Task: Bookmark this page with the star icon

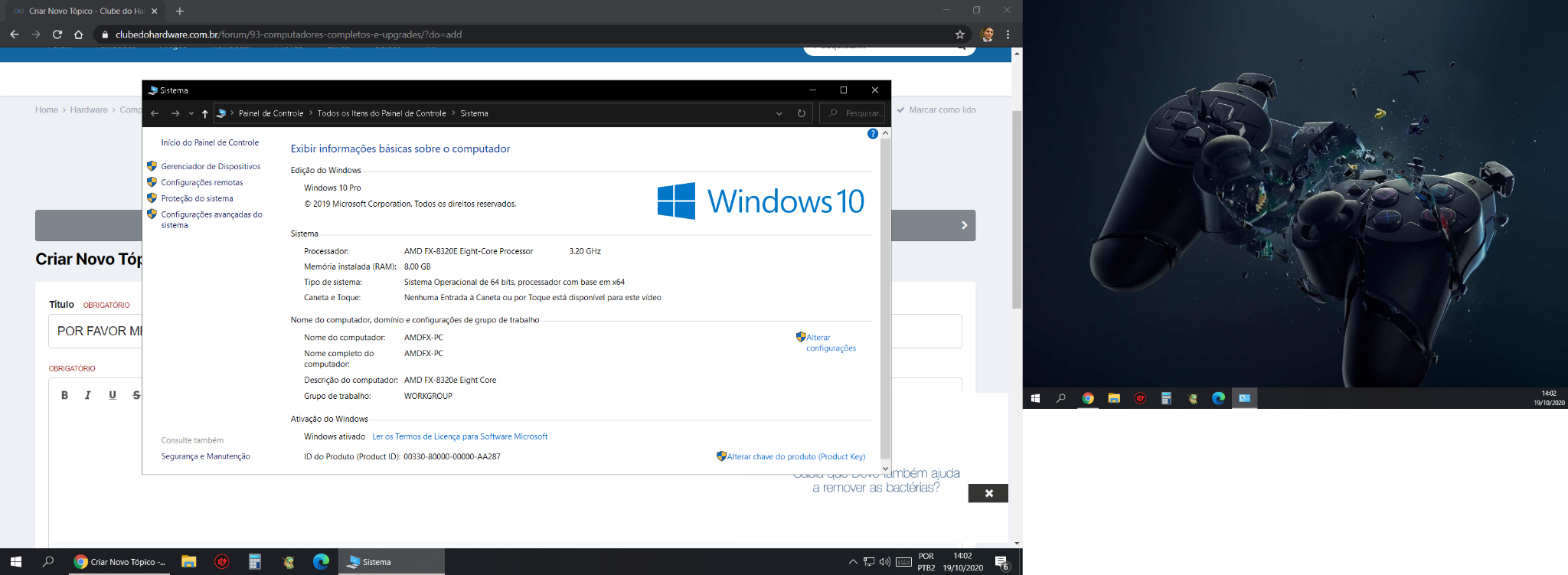Action: (x=960, y=34)
